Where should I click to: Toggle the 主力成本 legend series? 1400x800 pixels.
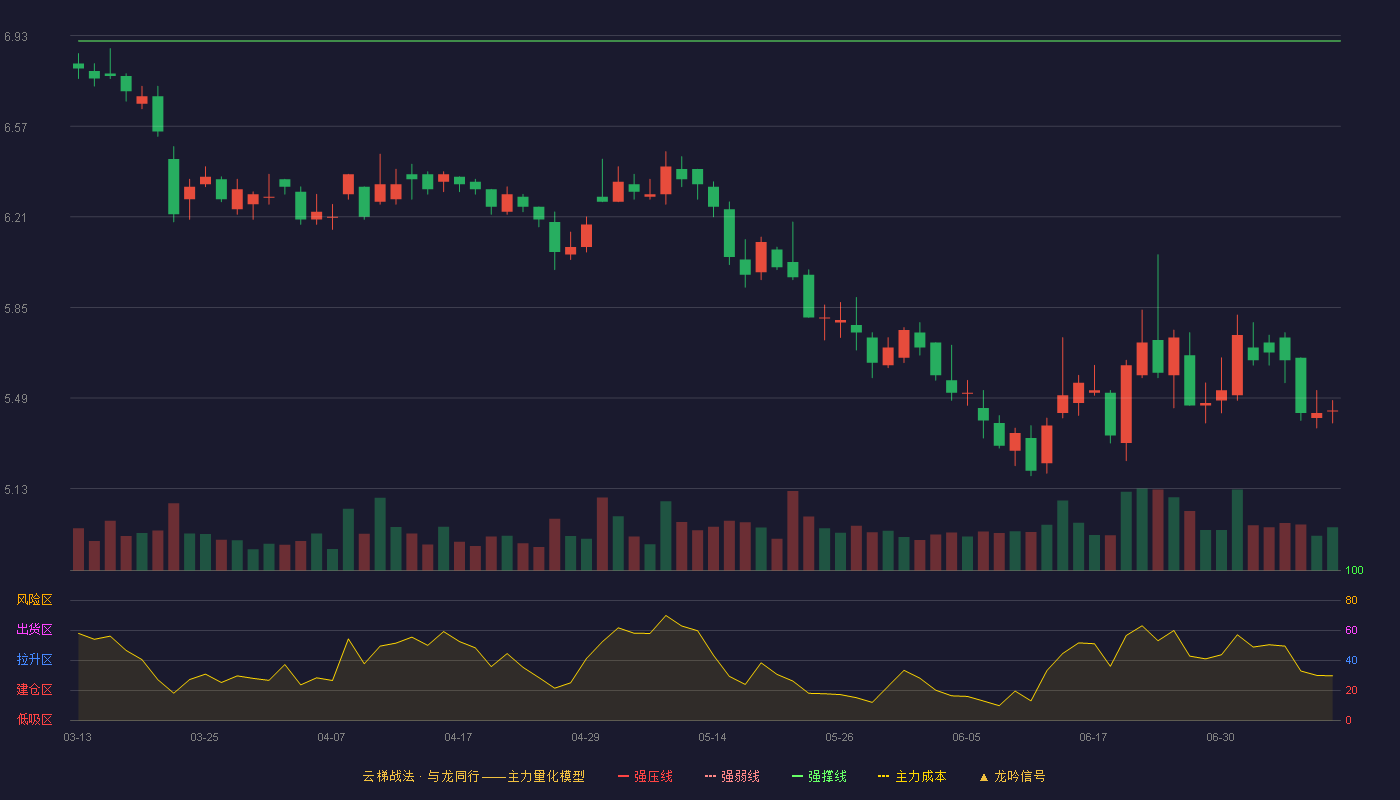[912, 776]
